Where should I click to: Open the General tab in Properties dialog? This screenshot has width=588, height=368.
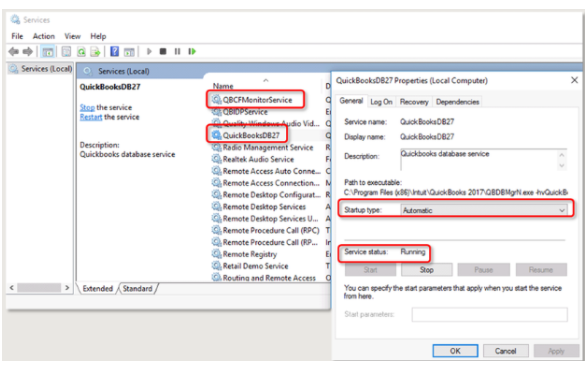351,101
